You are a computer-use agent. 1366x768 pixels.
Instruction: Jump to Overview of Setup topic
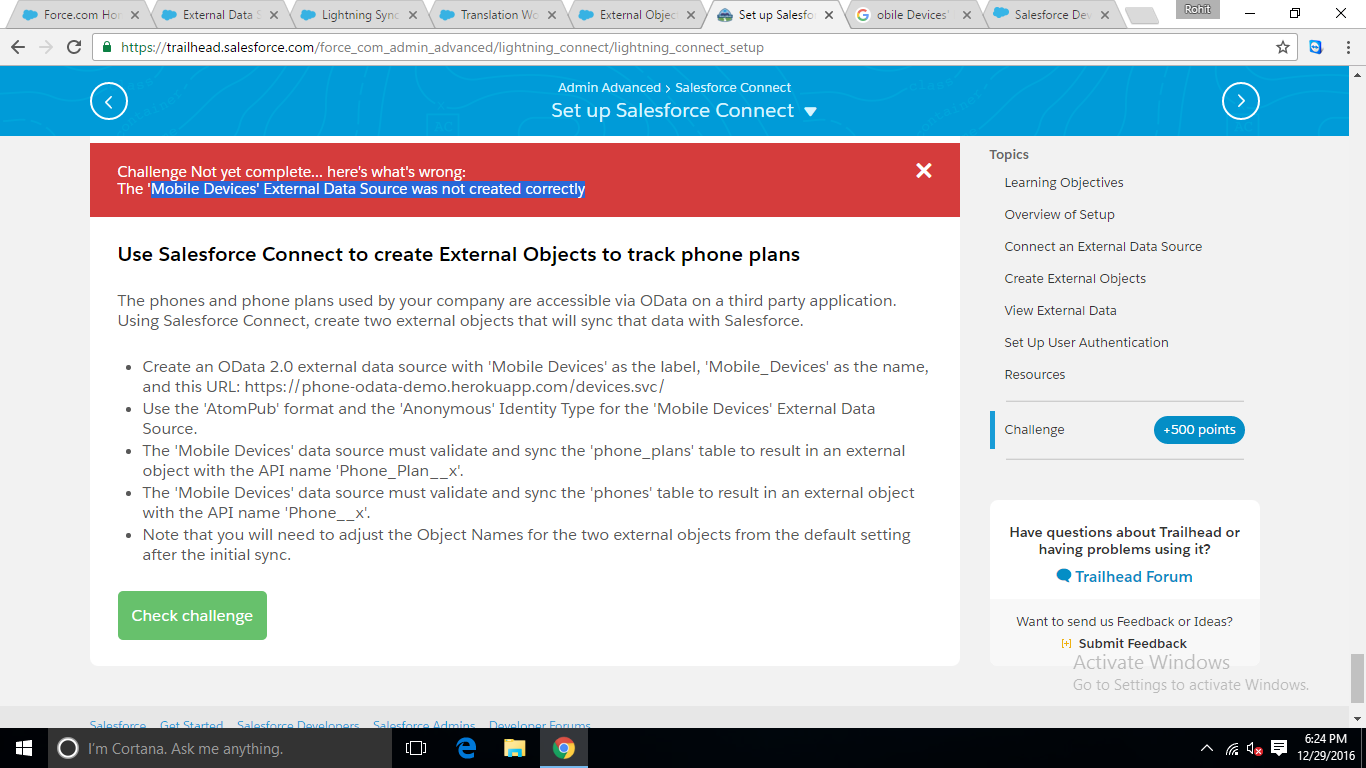point(1059,215)
